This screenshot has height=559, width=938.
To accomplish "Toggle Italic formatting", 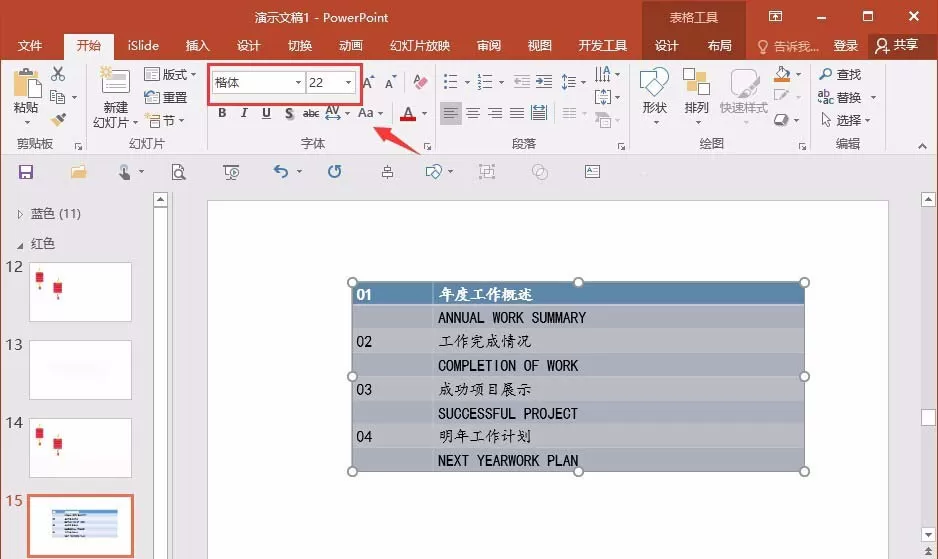I will click(244, 113).
